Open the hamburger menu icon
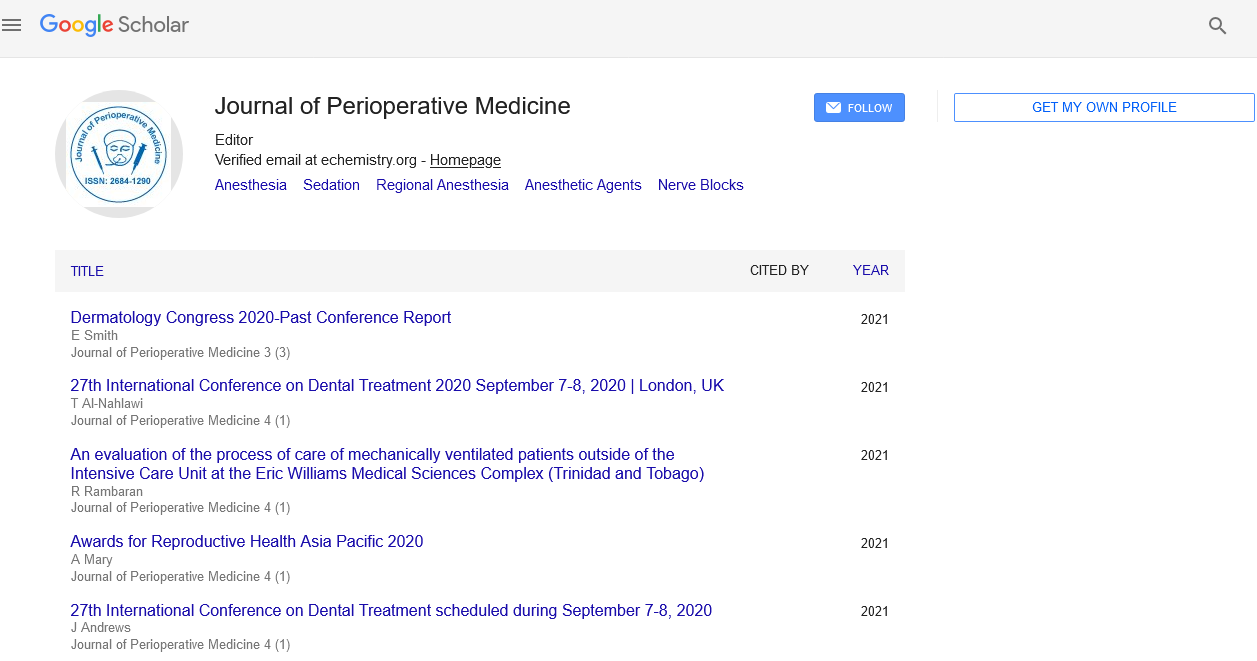 click(12, 26)
